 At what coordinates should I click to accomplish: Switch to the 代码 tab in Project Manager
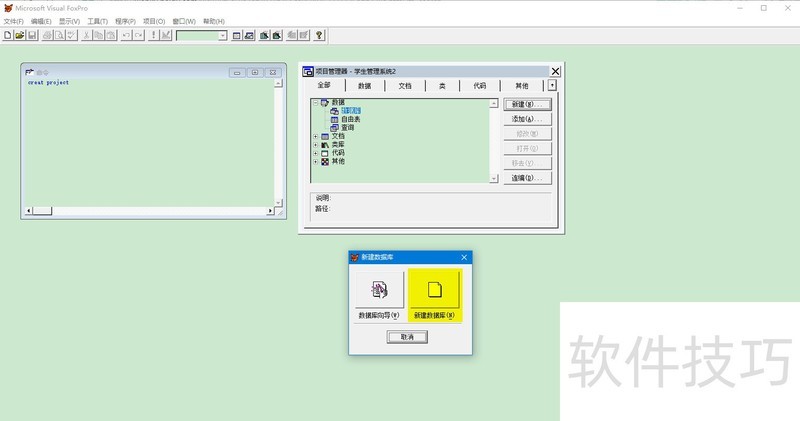480,86
